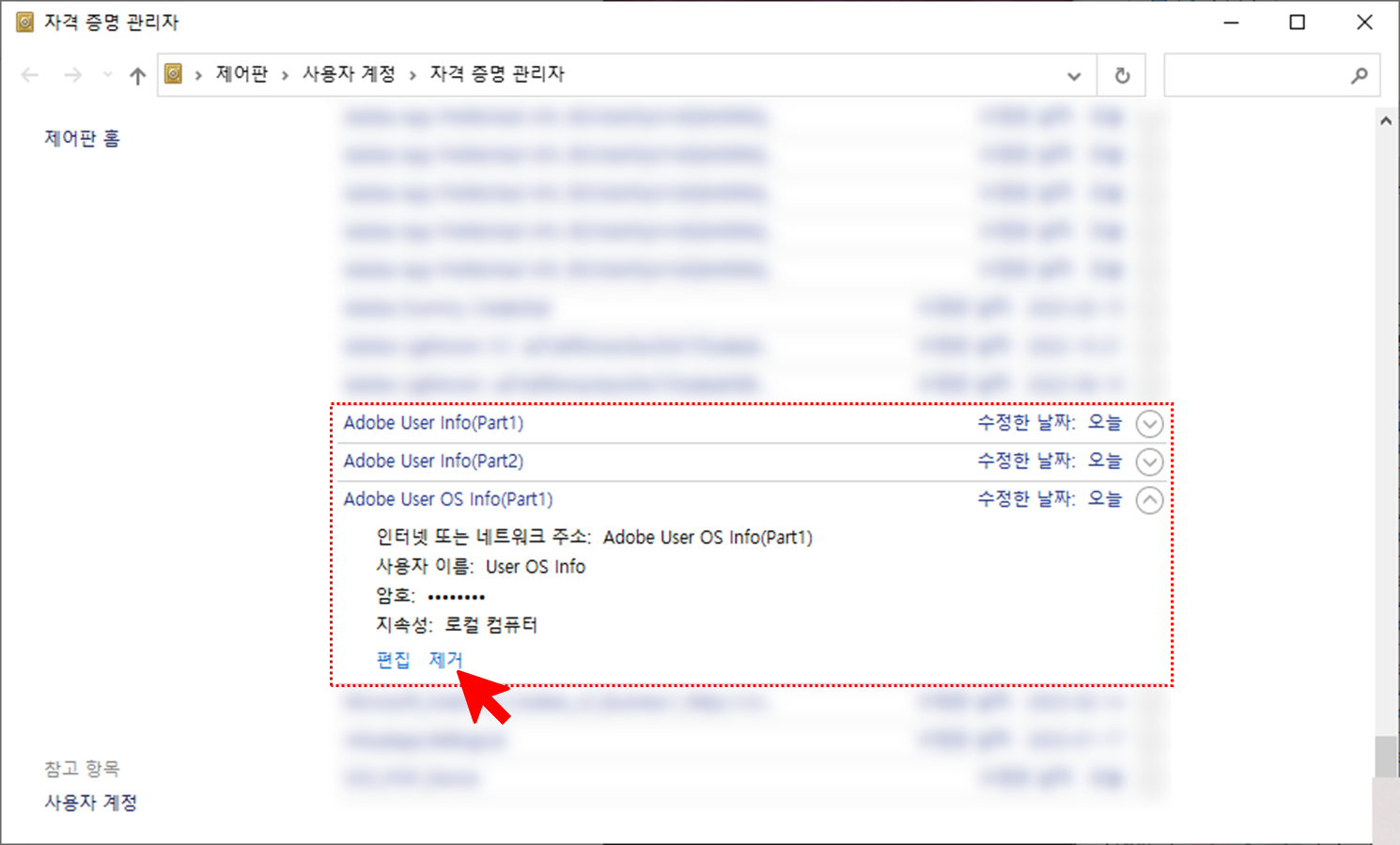
Task: Expand the Adobe User Info(Part2) credential
Action: pos(1149,462)
